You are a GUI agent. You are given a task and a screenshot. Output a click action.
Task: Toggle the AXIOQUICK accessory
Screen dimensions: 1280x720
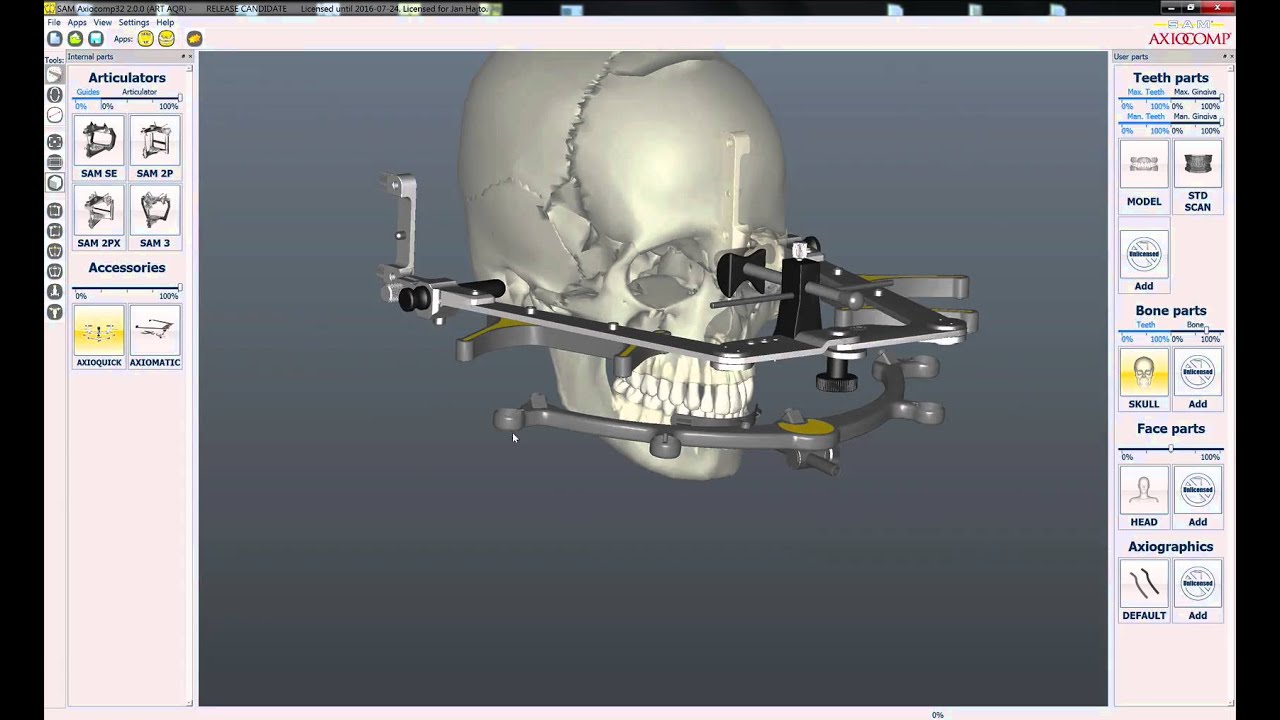99,336
